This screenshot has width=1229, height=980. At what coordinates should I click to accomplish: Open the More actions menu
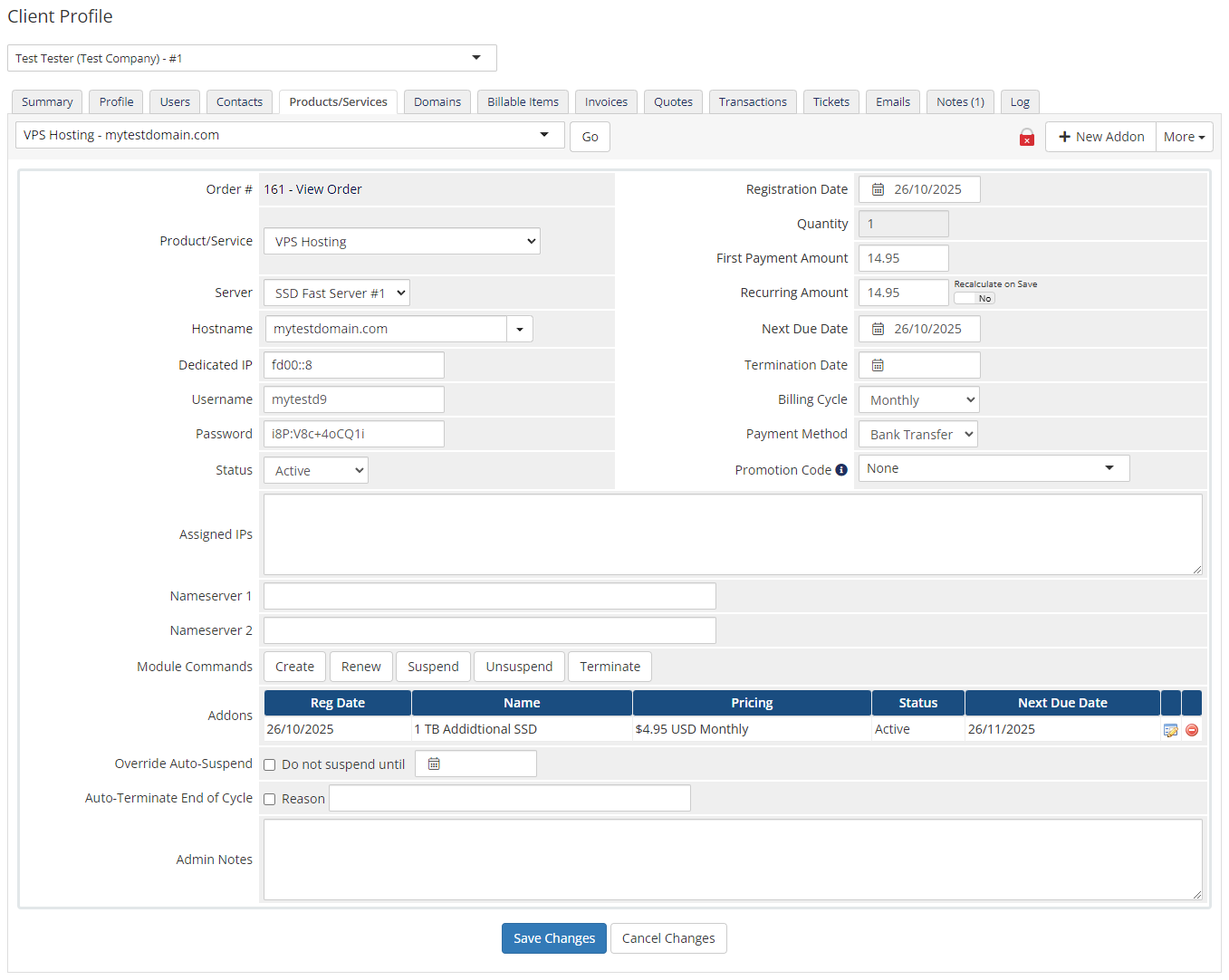pos(1184,137)
